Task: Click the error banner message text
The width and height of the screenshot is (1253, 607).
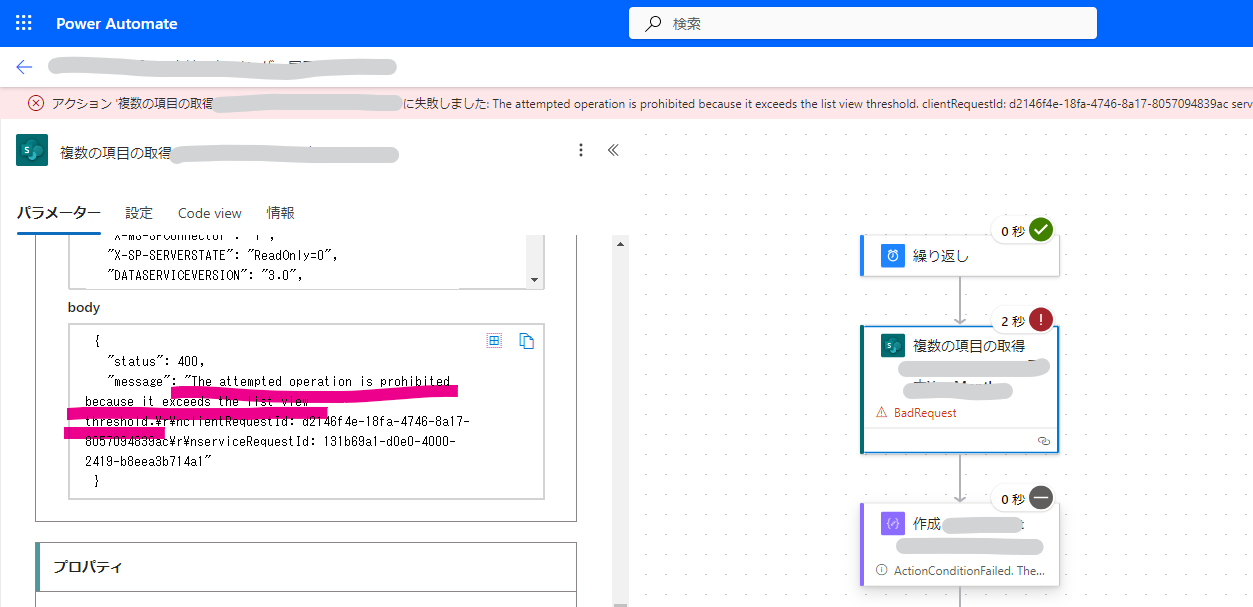Action: point(652,104)
